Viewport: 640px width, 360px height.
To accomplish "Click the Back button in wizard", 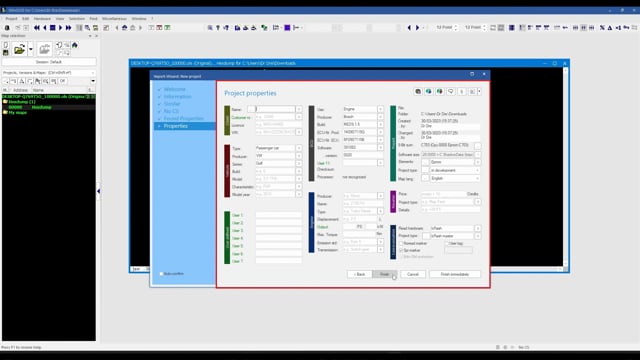I will click(x=360, y=274).
